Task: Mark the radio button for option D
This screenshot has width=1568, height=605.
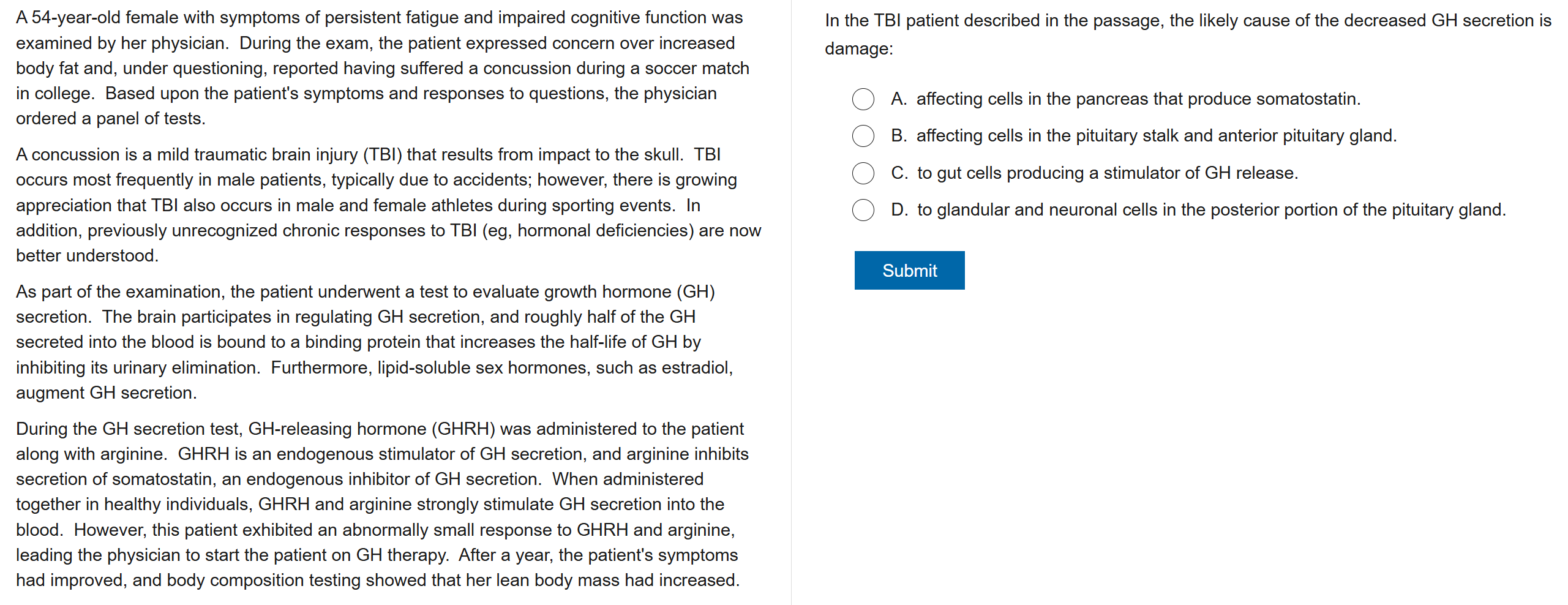Action: tap(863, 210)
